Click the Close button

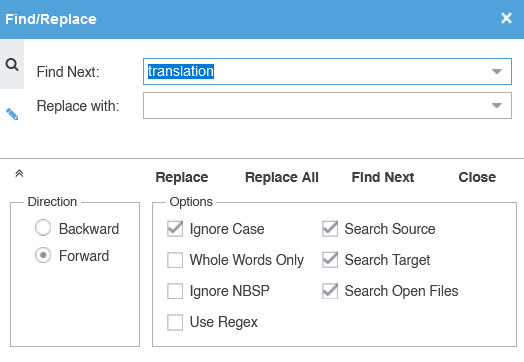477,177
